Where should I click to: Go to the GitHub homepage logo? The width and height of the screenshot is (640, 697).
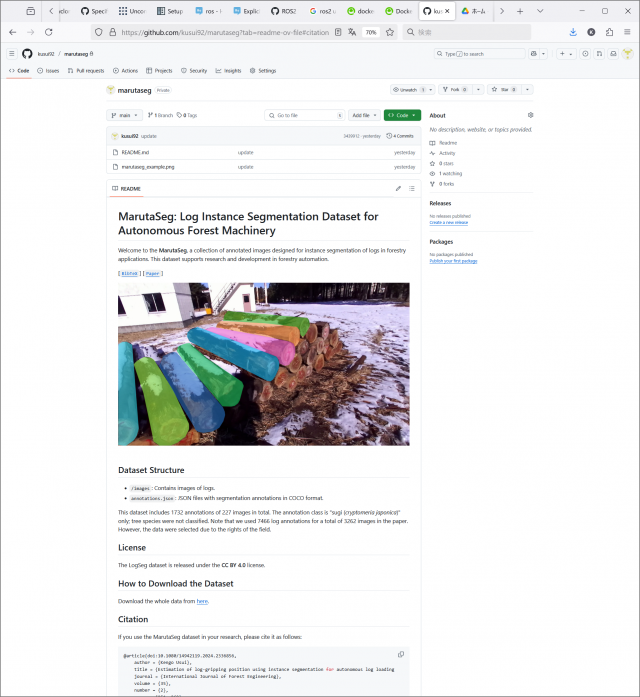click(28, 53)
